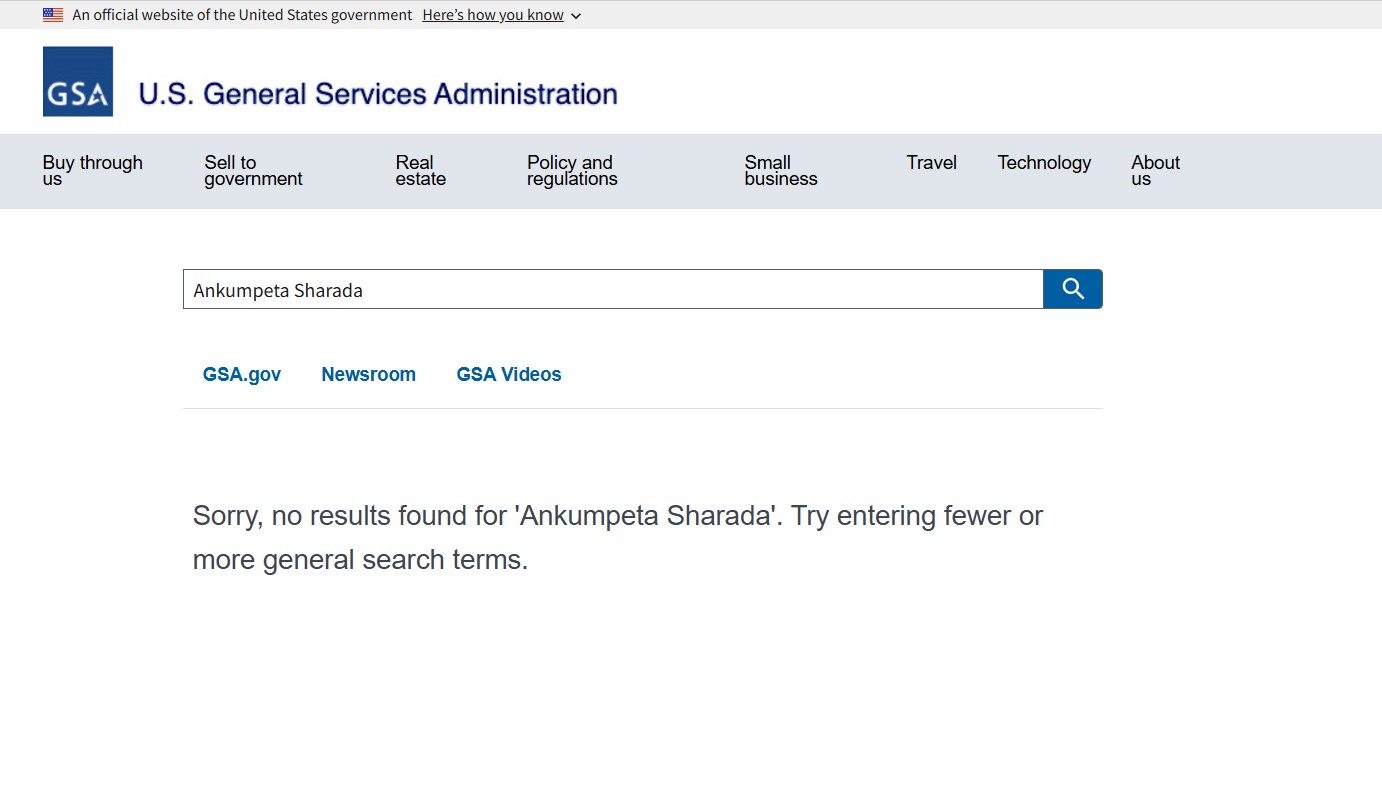Select the Technology menu item
1382x793 pixels.
click(x=1043, y=163)
